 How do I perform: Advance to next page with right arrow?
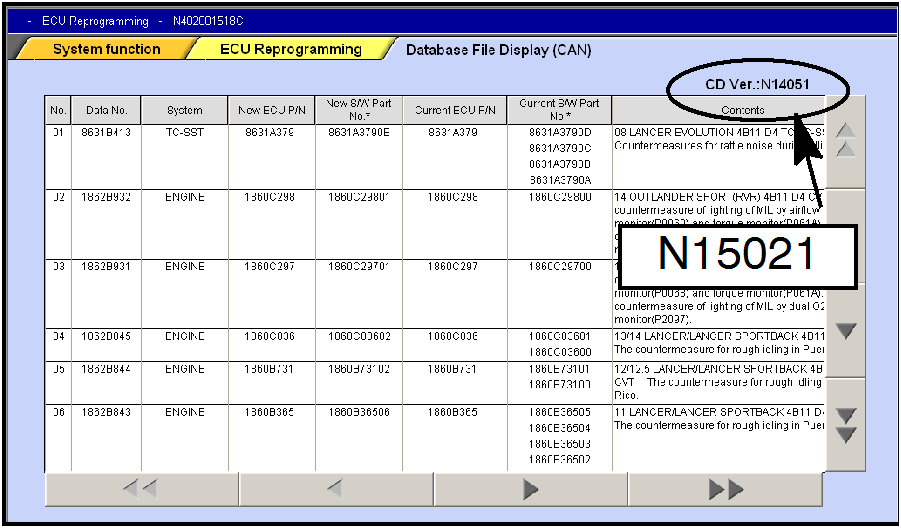[531, 489]
